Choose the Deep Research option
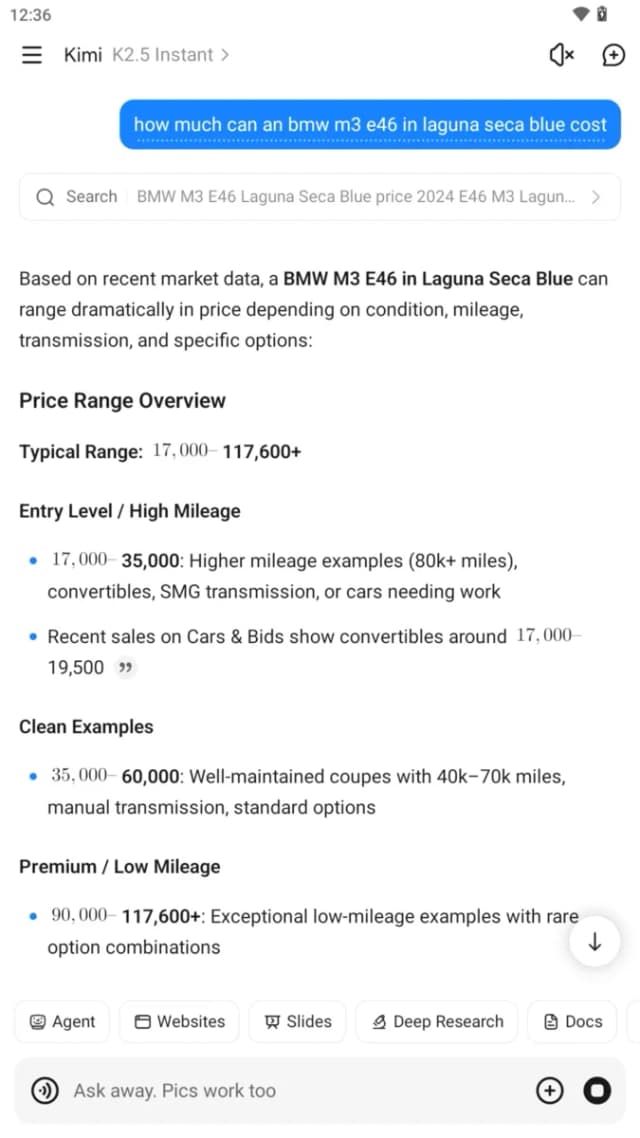640x1138 pixels. click(x=437, y=1022)
